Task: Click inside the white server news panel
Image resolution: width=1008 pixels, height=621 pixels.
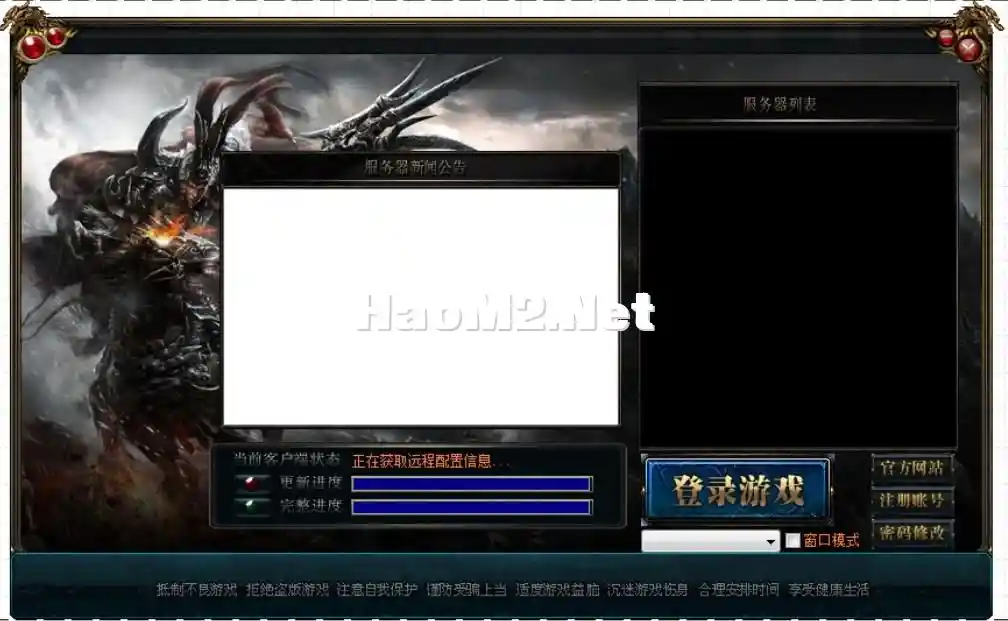Action: (x=420, y=307)
